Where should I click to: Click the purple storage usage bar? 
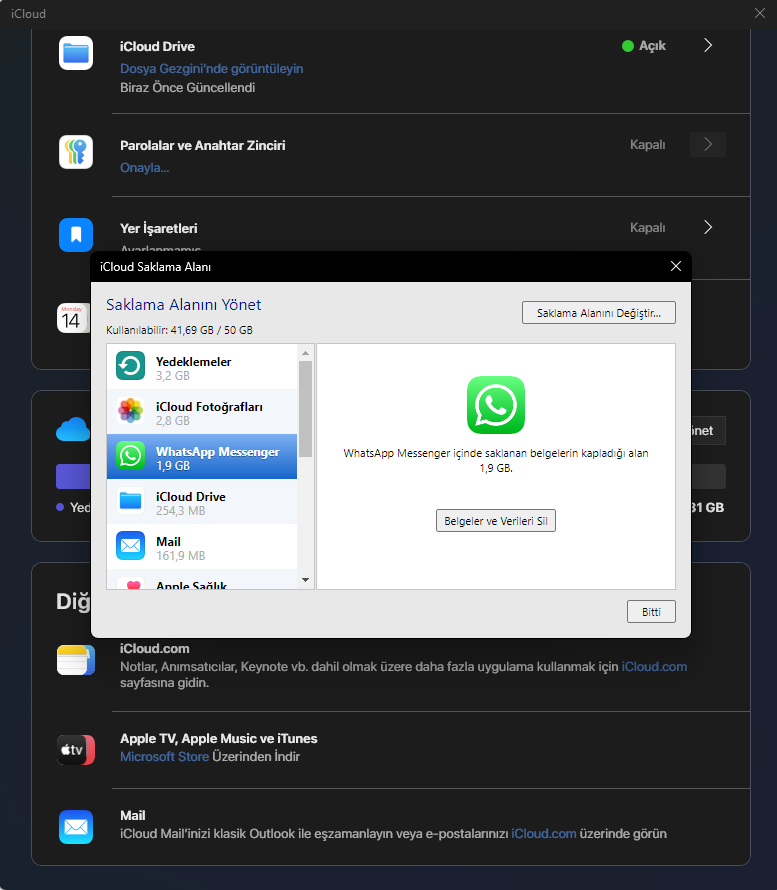(73, 476)
